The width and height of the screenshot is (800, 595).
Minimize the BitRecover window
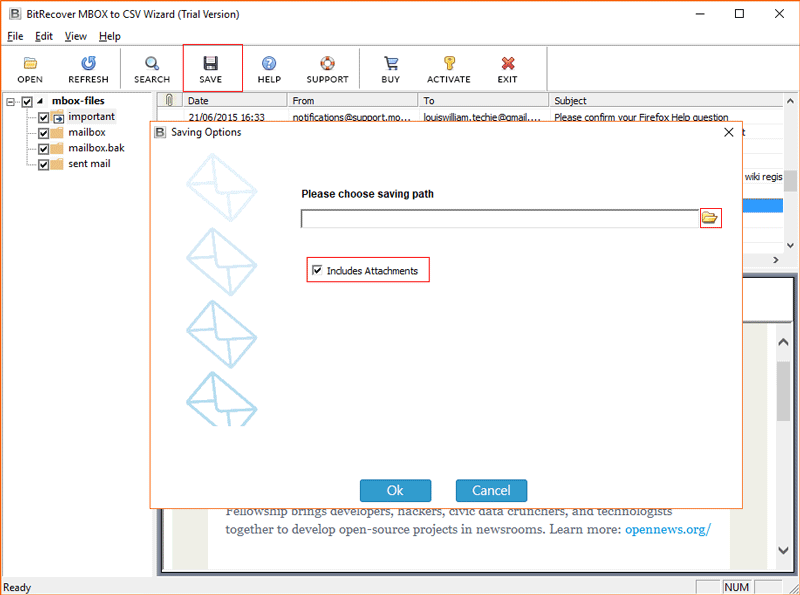tap(700, 14)
